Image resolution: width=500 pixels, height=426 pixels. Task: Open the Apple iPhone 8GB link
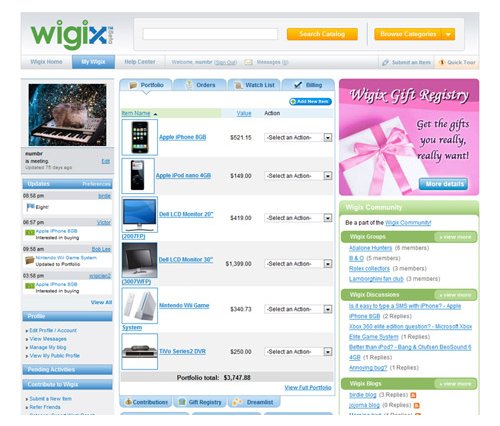coord(183,137)
